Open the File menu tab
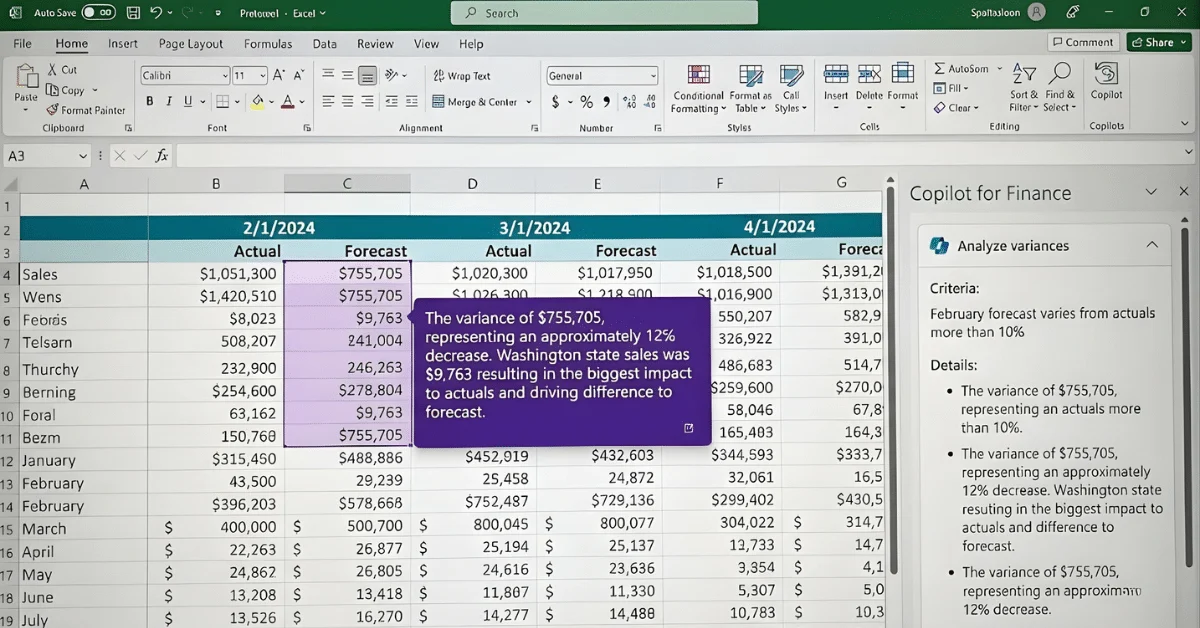Viewport: 1200px width, 628px height. (22, 43)
